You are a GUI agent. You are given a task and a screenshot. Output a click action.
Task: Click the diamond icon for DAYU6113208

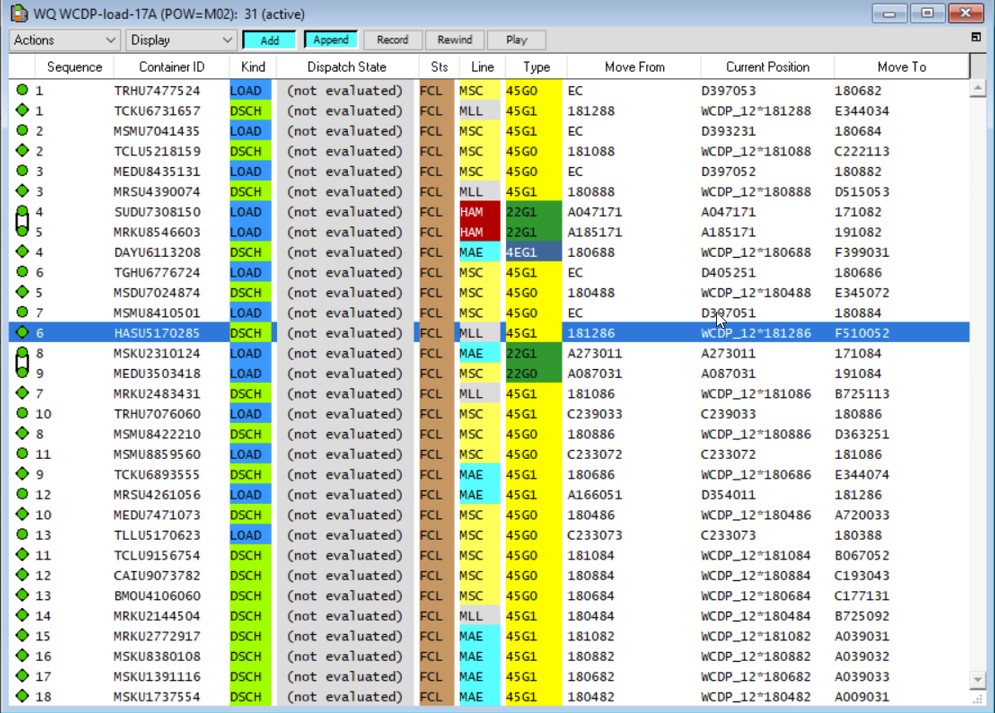22,252
